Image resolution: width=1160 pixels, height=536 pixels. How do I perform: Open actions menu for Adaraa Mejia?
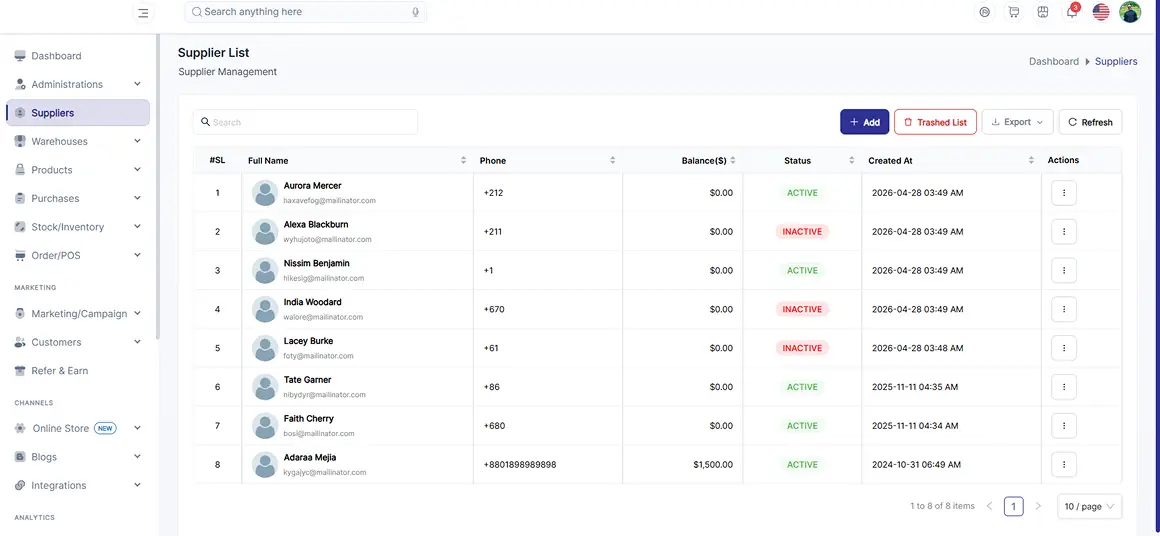click(x=1064, y=464)
